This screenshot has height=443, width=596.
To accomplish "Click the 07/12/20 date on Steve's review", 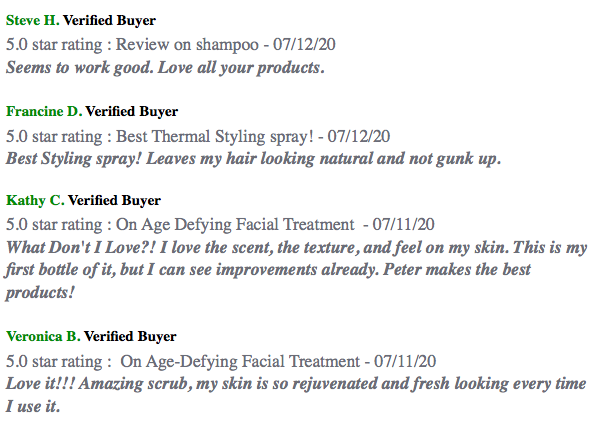I will pyautogui.click(x=304, y=44).
